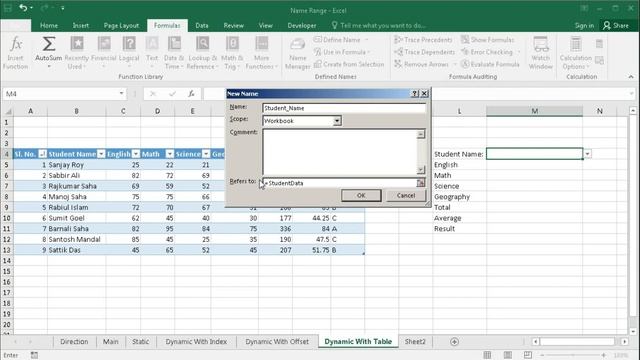
Task: Click Trace Dependents
Action: pos(424,52)
